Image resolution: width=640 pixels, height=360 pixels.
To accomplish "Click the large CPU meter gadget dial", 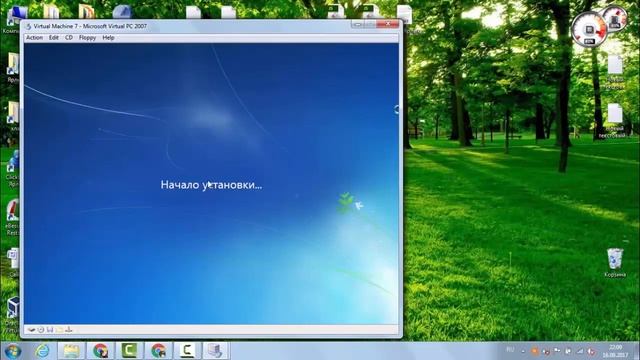I will (589, 29).
